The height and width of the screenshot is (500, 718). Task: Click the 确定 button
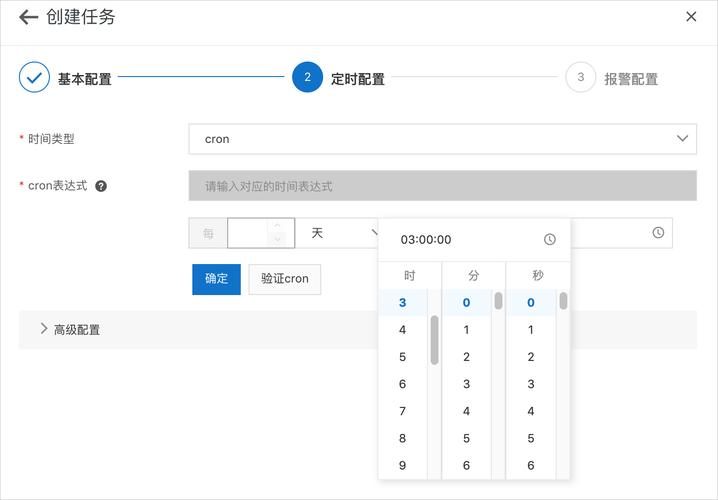point(216,279)
